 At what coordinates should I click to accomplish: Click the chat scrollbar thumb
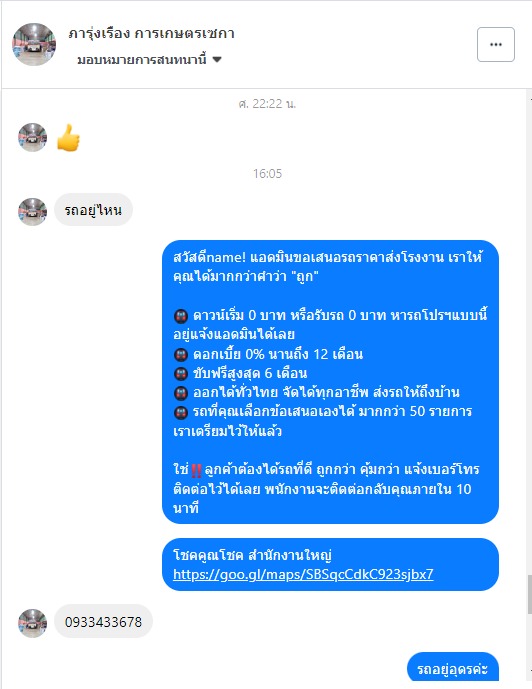coord(529,595)
